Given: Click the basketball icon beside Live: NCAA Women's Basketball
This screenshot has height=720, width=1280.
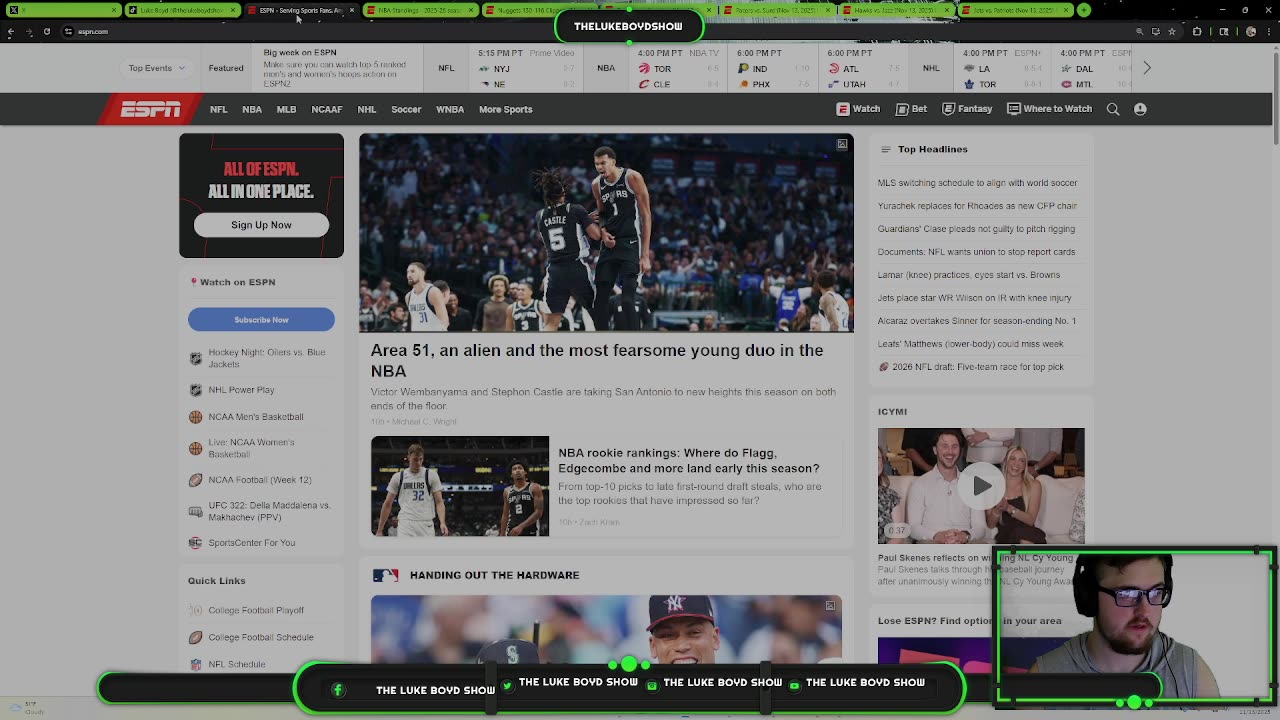Looking at the screenshot, I should pos(195,448).
